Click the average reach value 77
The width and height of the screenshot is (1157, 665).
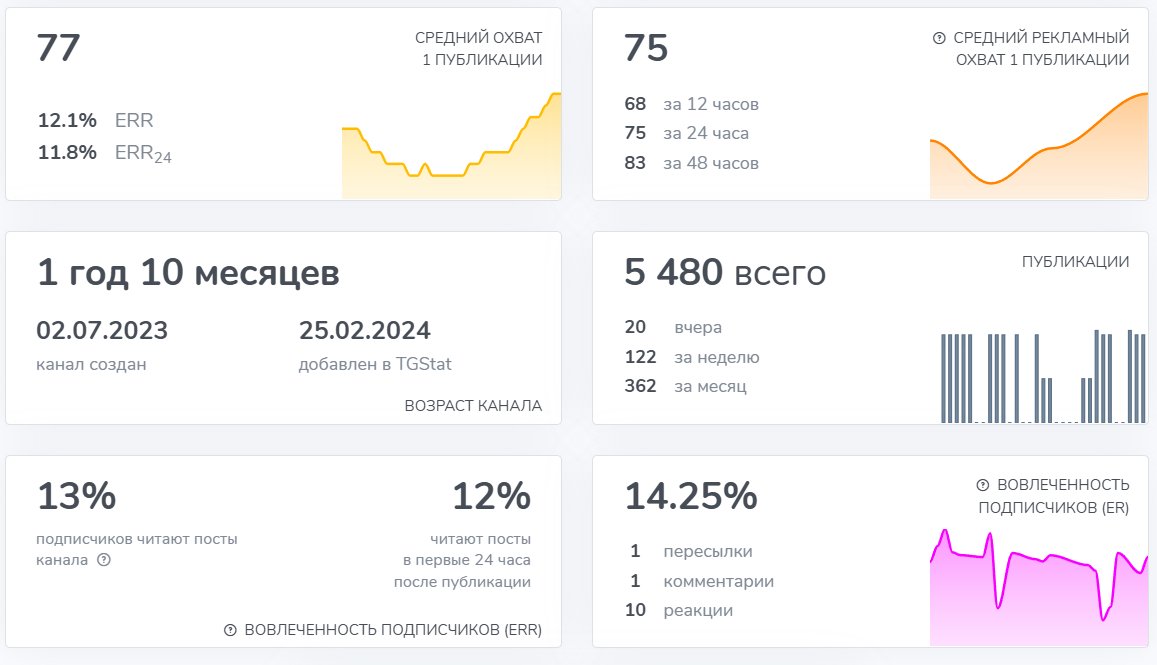[x=58, y=49]
